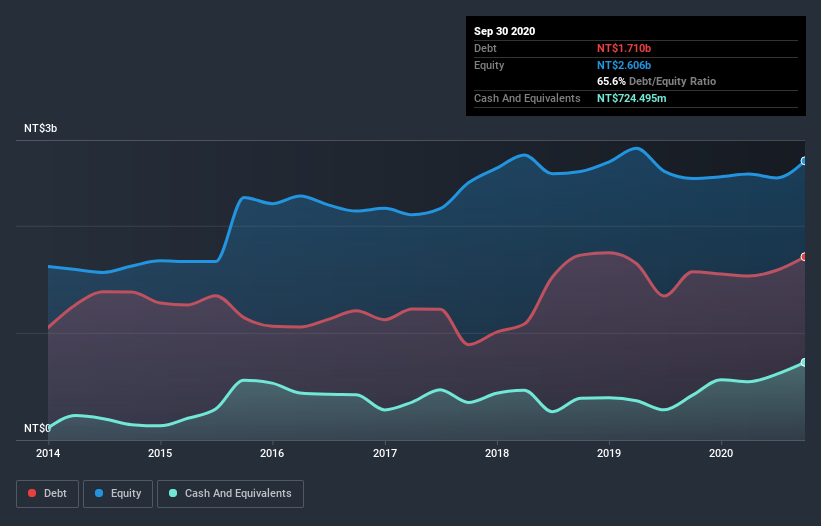
Task: Click the NT$724.495m cash value
Action: [x=631, y=98]
